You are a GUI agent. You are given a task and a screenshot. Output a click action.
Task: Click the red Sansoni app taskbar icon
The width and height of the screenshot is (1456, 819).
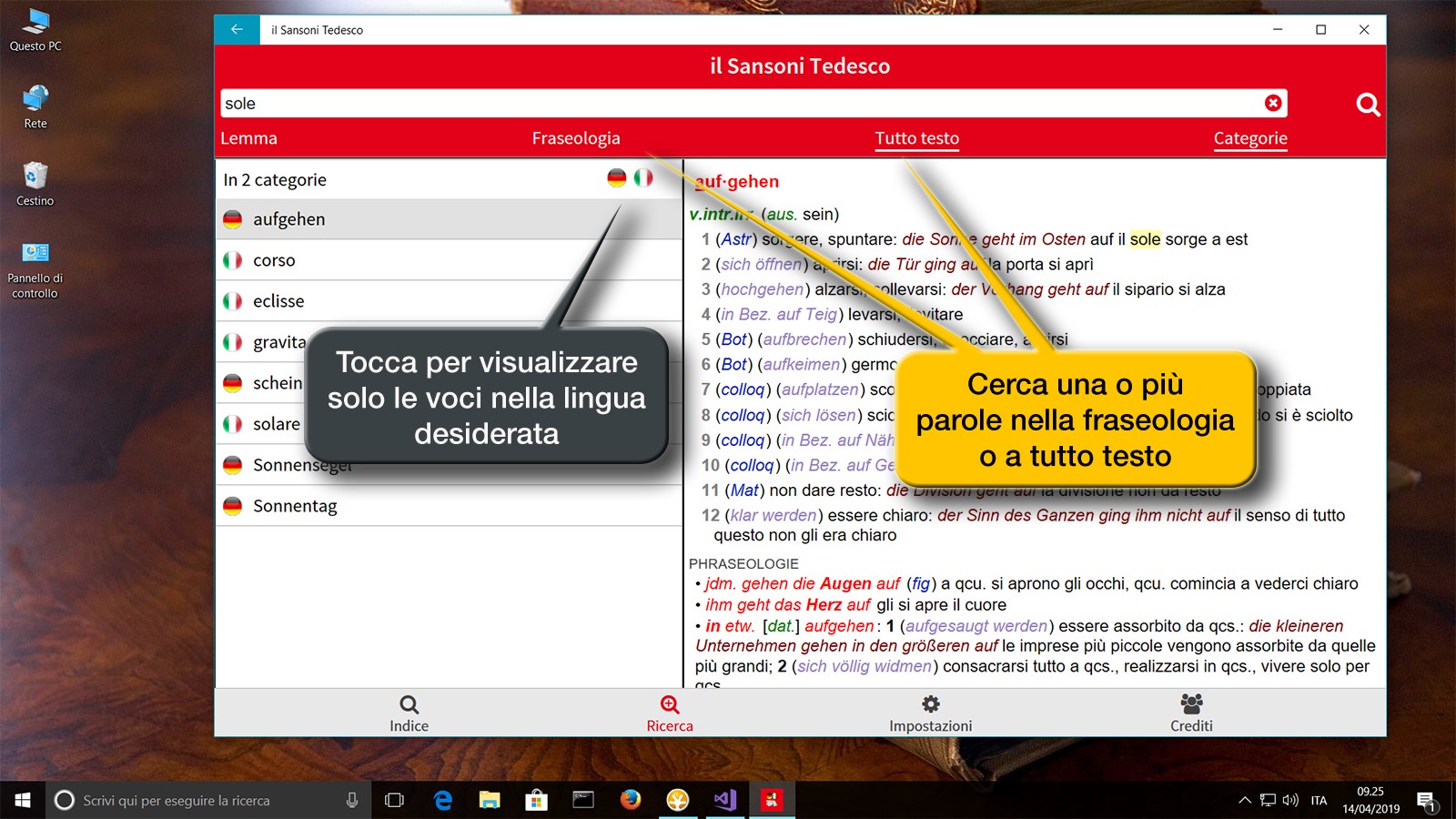pyautogui.click(x=772, y=800)
